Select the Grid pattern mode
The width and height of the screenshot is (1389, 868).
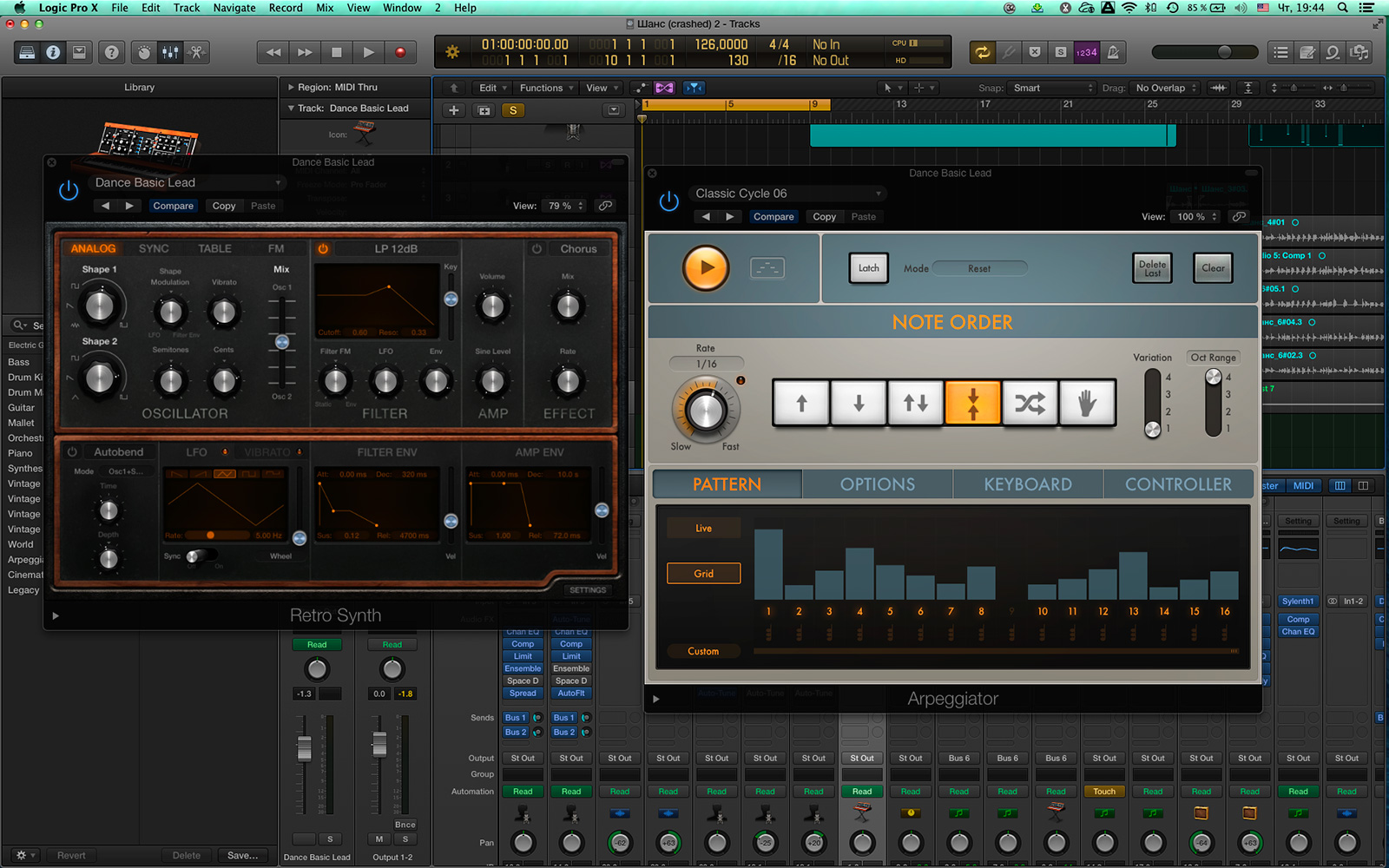click(x=703, y=574)
